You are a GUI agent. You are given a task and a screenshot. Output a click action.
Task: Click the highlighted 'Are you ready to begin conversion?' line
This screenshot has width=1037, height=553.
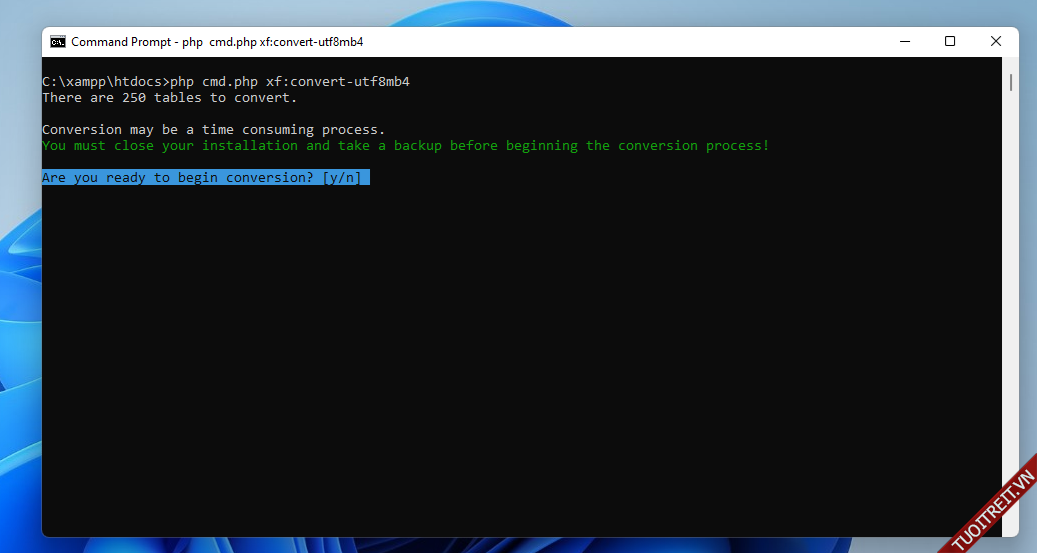[x=180, y=178]
